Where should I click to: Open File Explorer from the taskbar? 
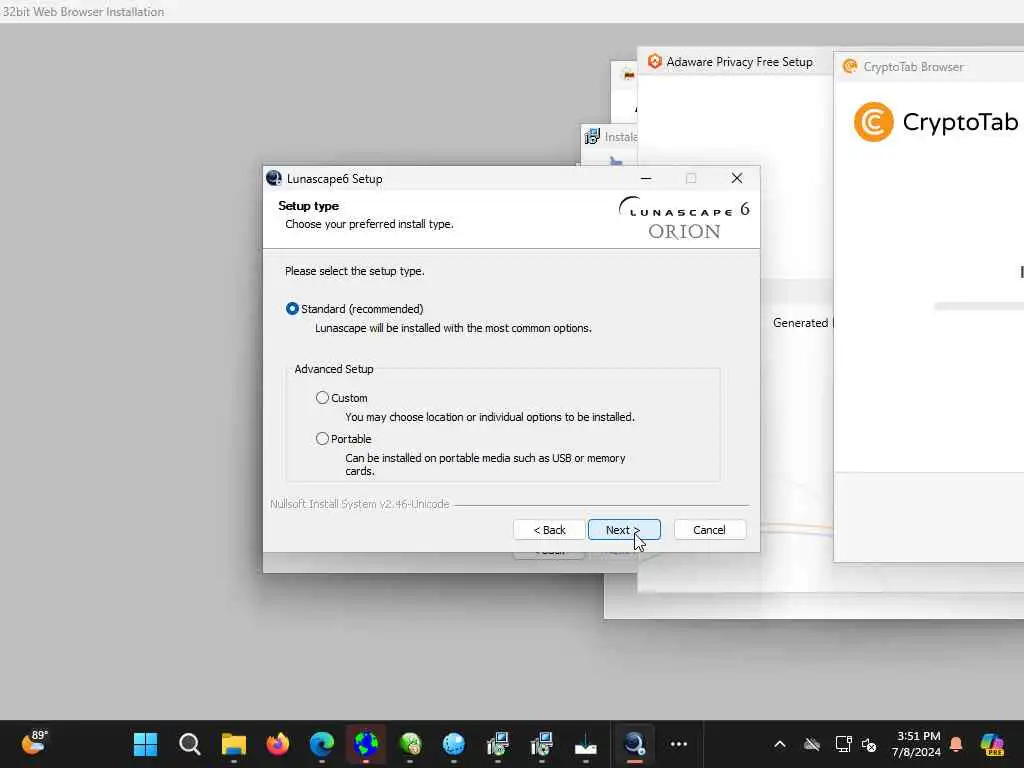point(233,744)
